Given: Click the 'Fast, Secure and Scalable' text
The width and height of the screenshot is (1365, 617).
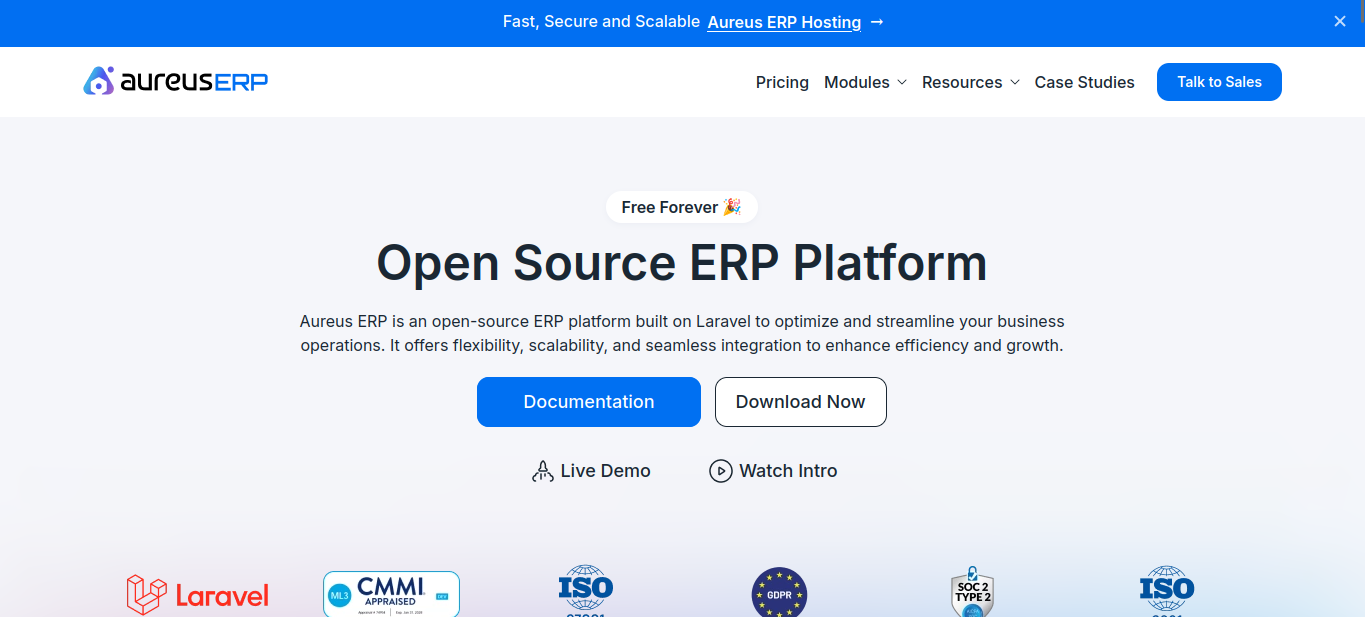Looking at the screenshot, I should pos(601,22).
